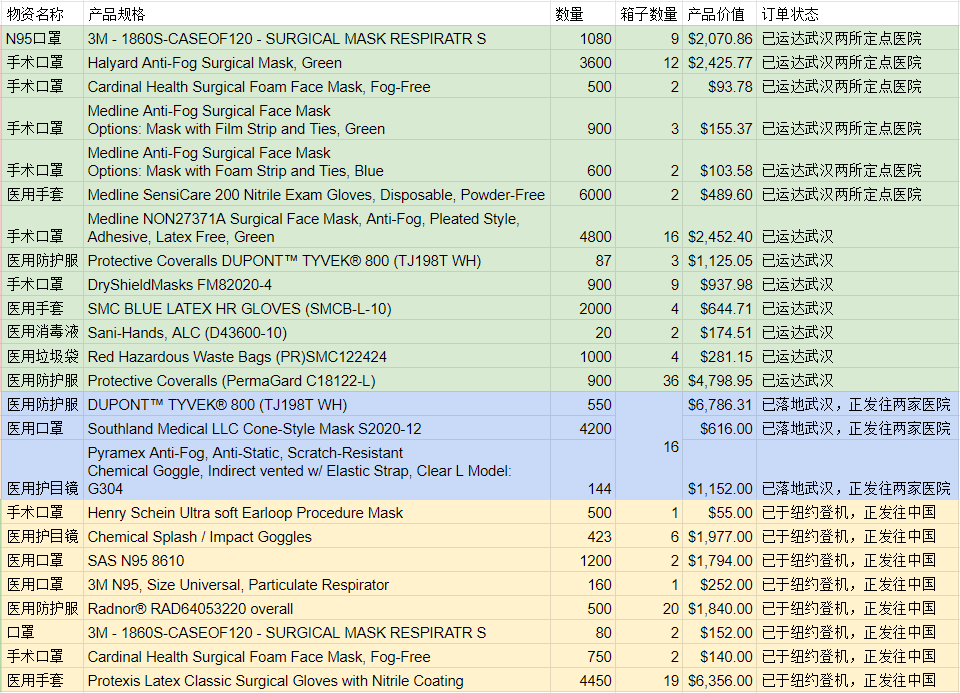Click the merged box count cell 16 in blue rows
Image resolution: width=960 pixels, height=693 pixels.
pyautogui.click(x=649, y=446)
